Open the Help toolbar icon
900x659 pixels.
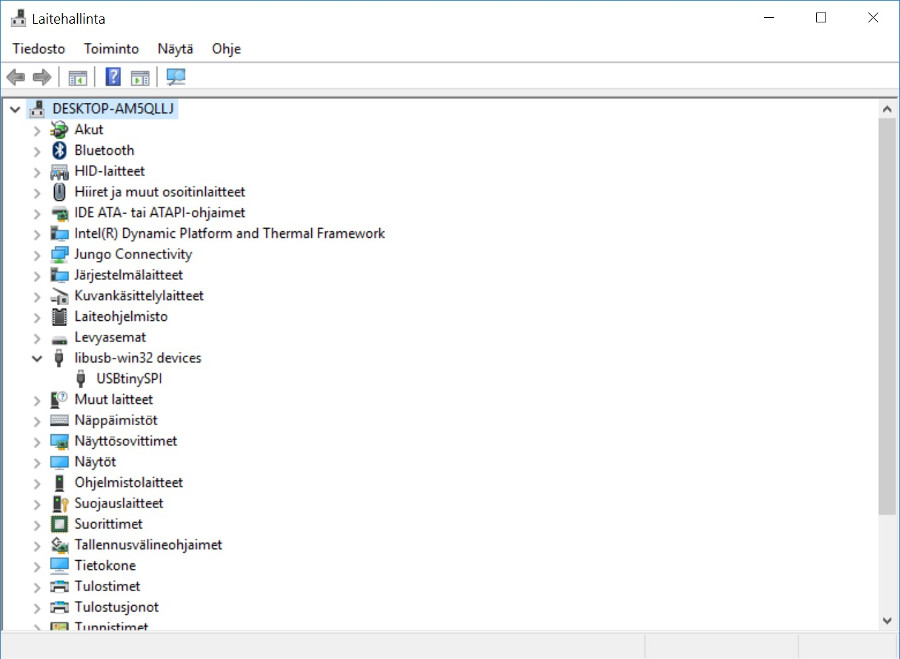click(112, 77)
